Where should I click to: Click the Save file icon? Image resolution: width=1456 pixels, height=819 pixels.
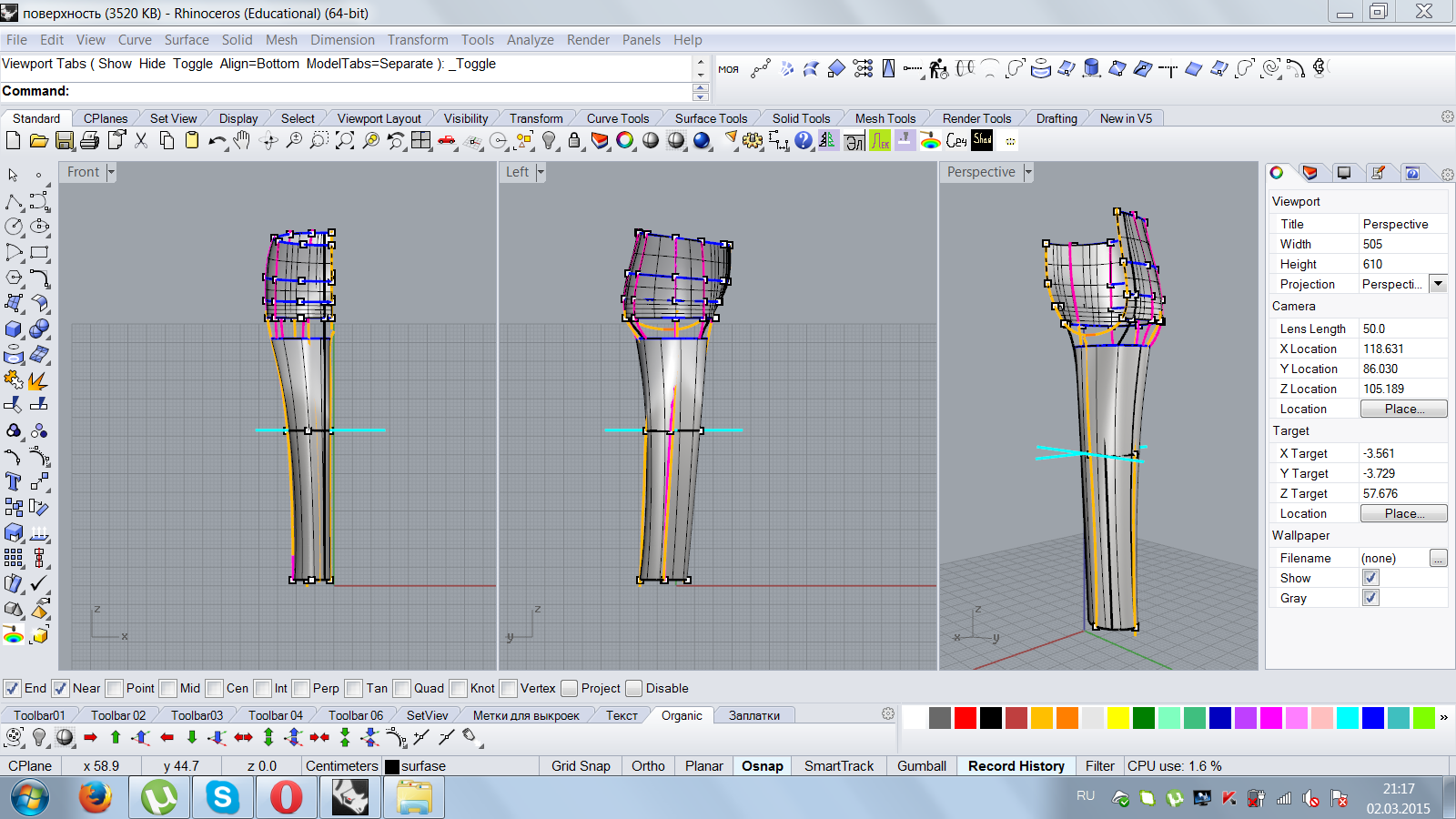64,140
